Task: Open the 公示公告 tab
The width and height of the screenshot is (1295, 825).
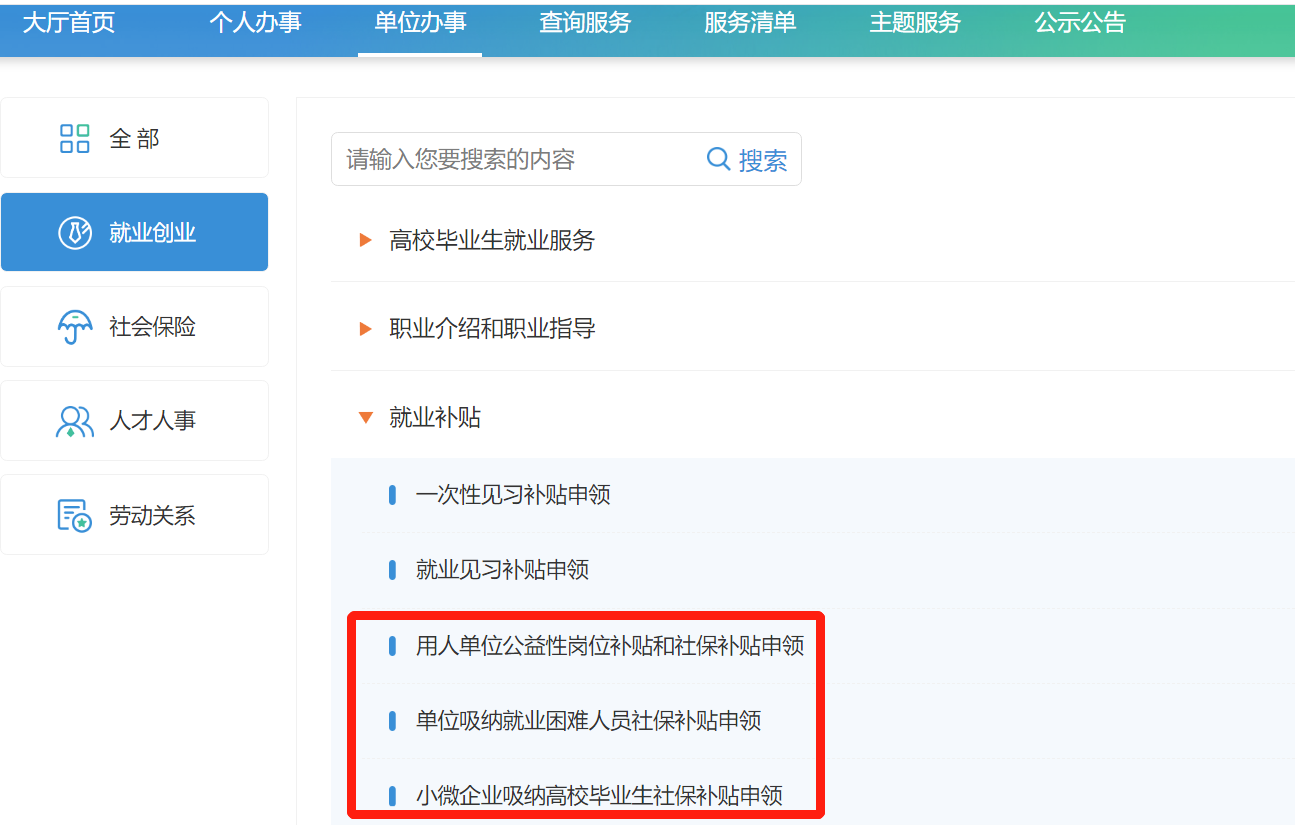Action: coord(1080,23)
